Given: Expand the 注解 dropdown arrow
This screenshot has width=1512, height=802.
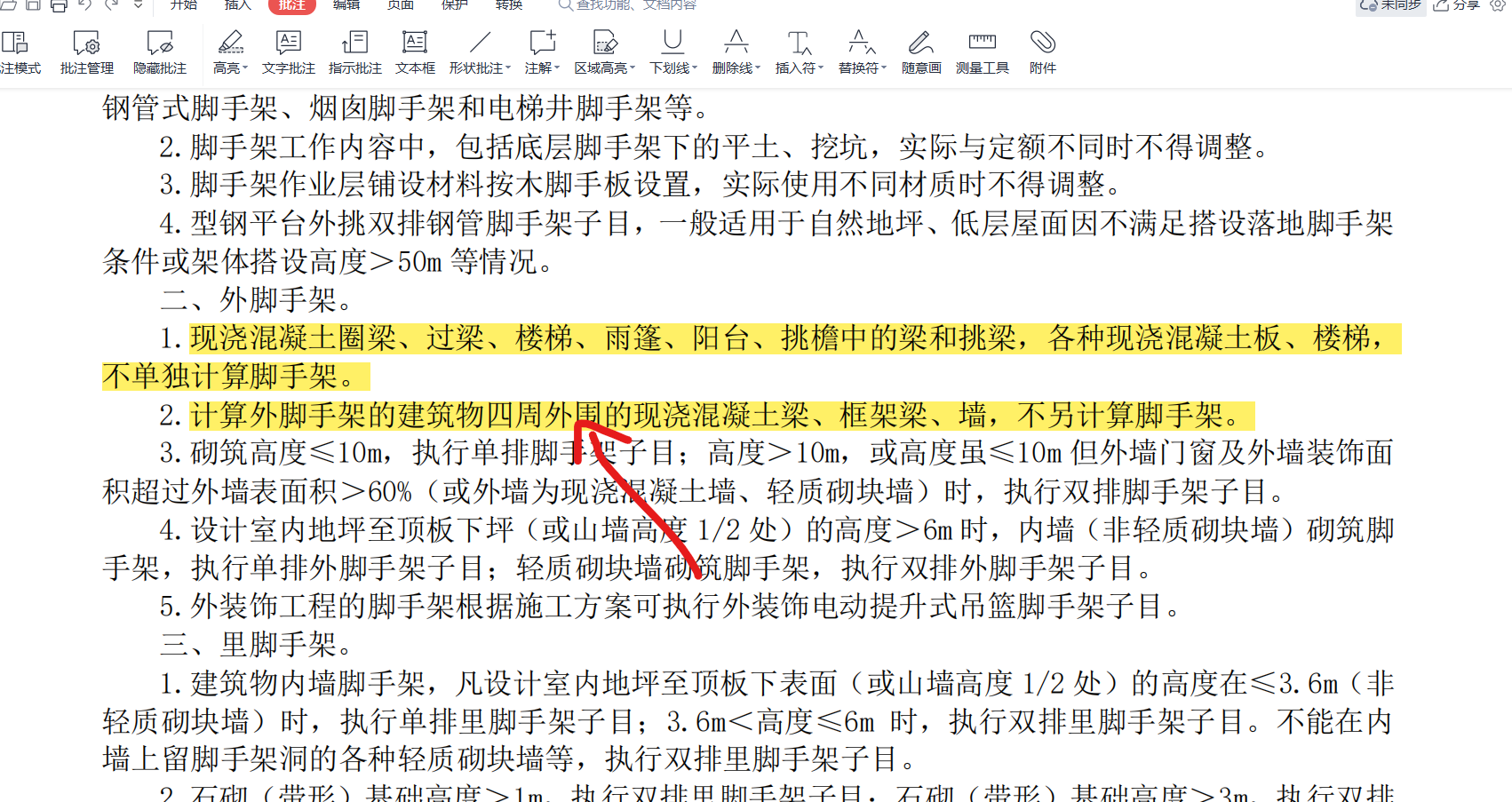Looking at the screenshot, I should 556,68.
